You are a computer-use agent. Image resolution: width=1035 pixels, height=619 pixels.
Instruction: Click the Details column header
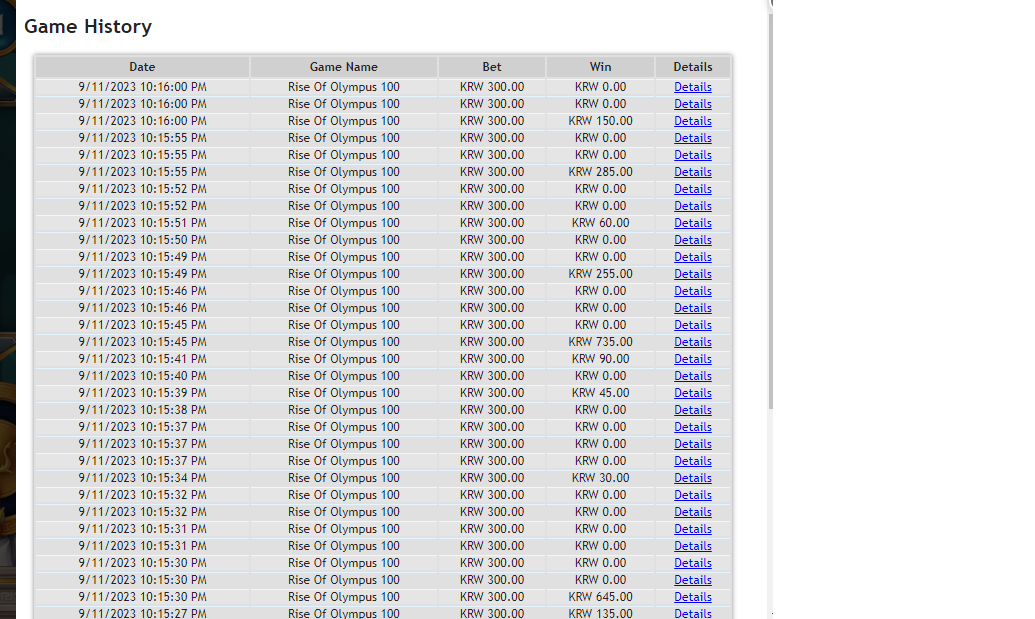pyautogui.click(x=692, y=67)
